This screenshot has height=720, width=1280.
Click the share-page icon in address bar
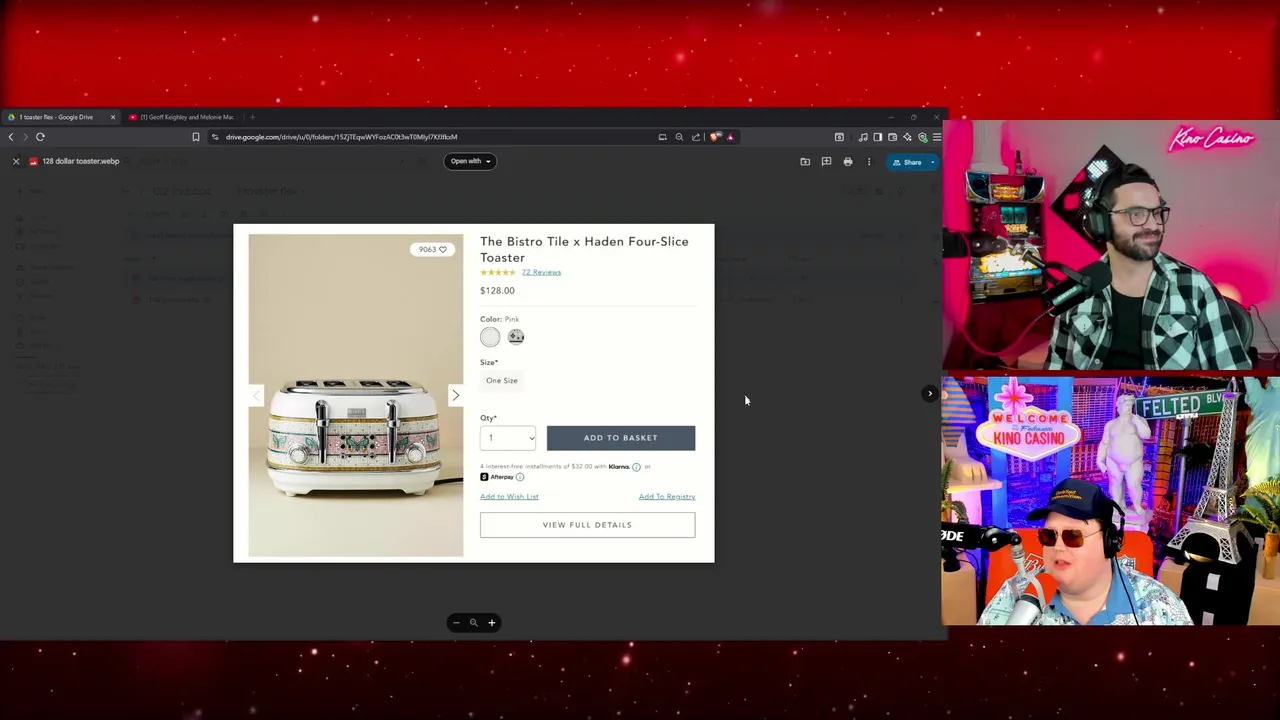(696, 137)
